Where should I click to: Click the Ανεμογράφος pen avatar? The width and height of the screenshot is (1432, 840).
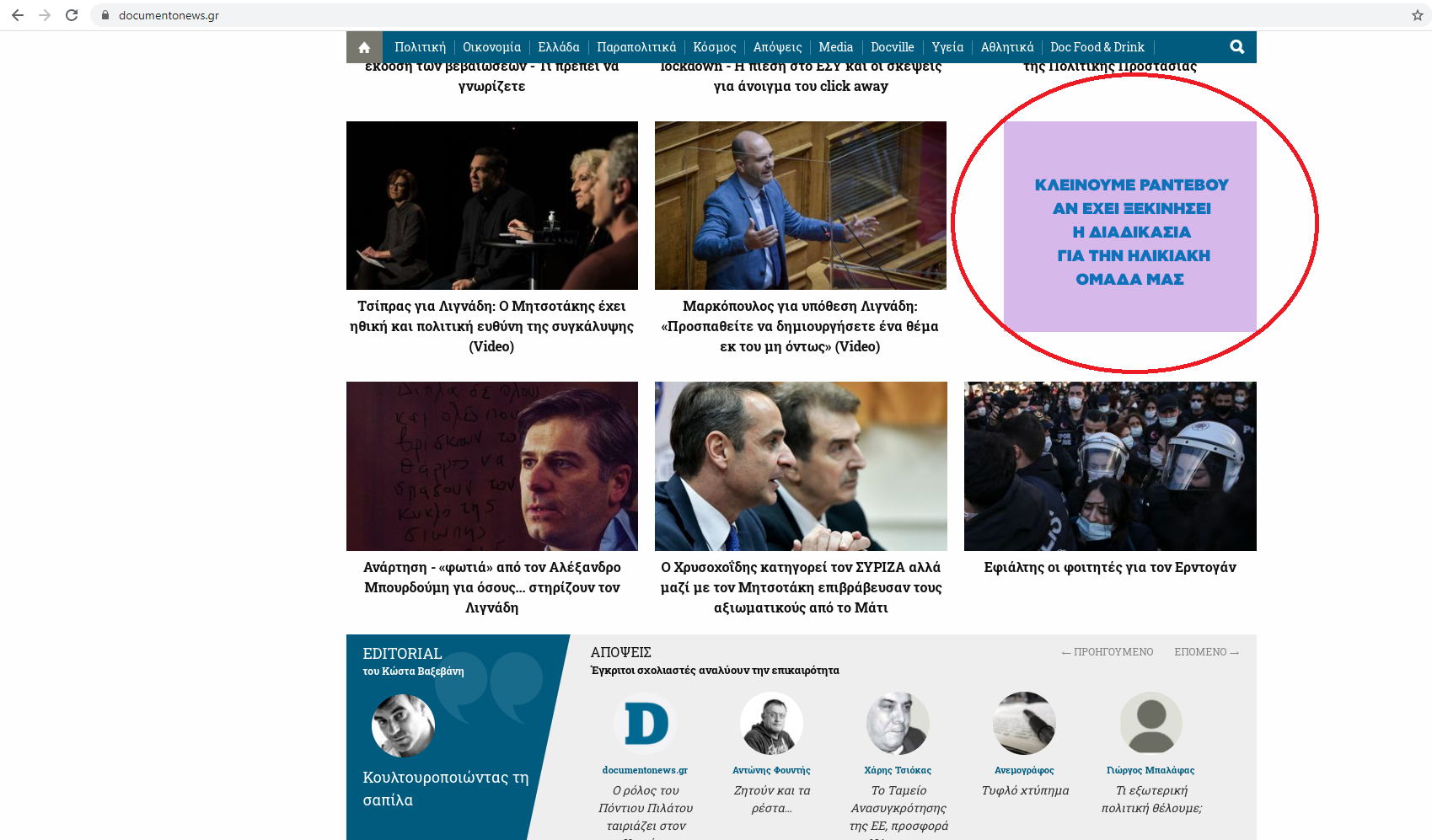point(1024,723)
